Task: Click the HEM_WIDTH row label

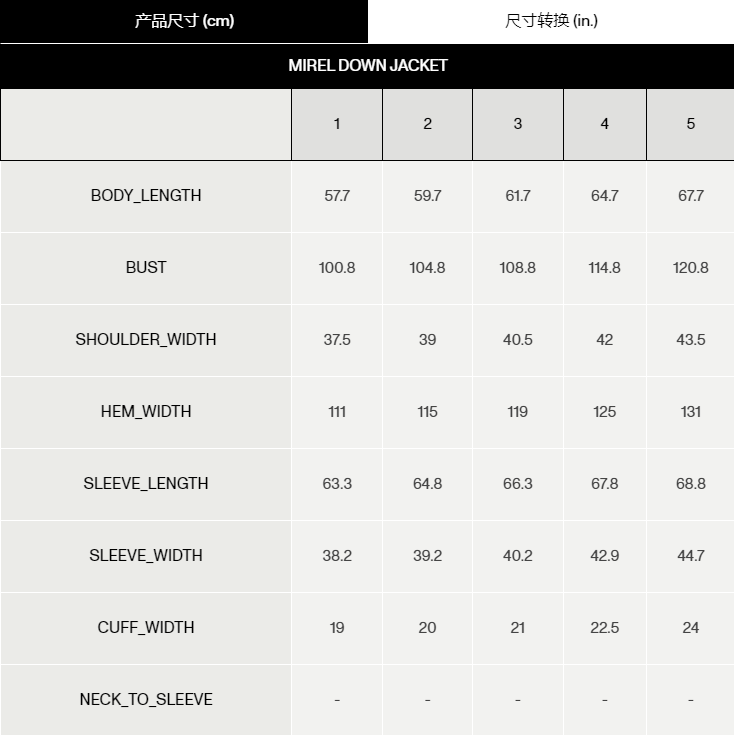Action: click(146, 412)
